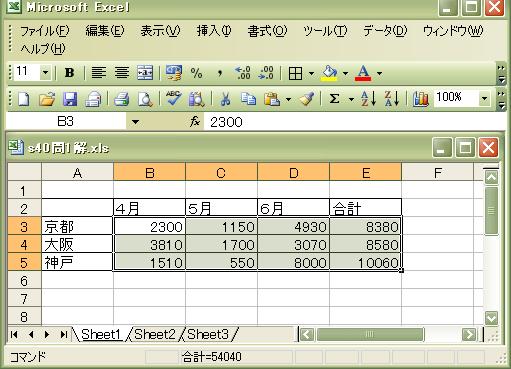Image resolution: width=511 pixels, height=369 pixels.
Task: Launch the Chart Wizard
Action: pos(420,99)
